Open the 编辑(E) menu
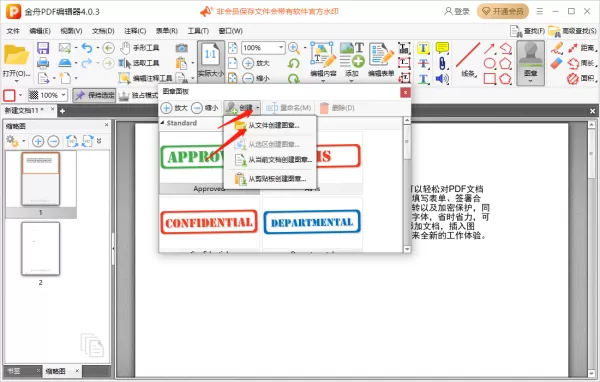 pos(40,31)
